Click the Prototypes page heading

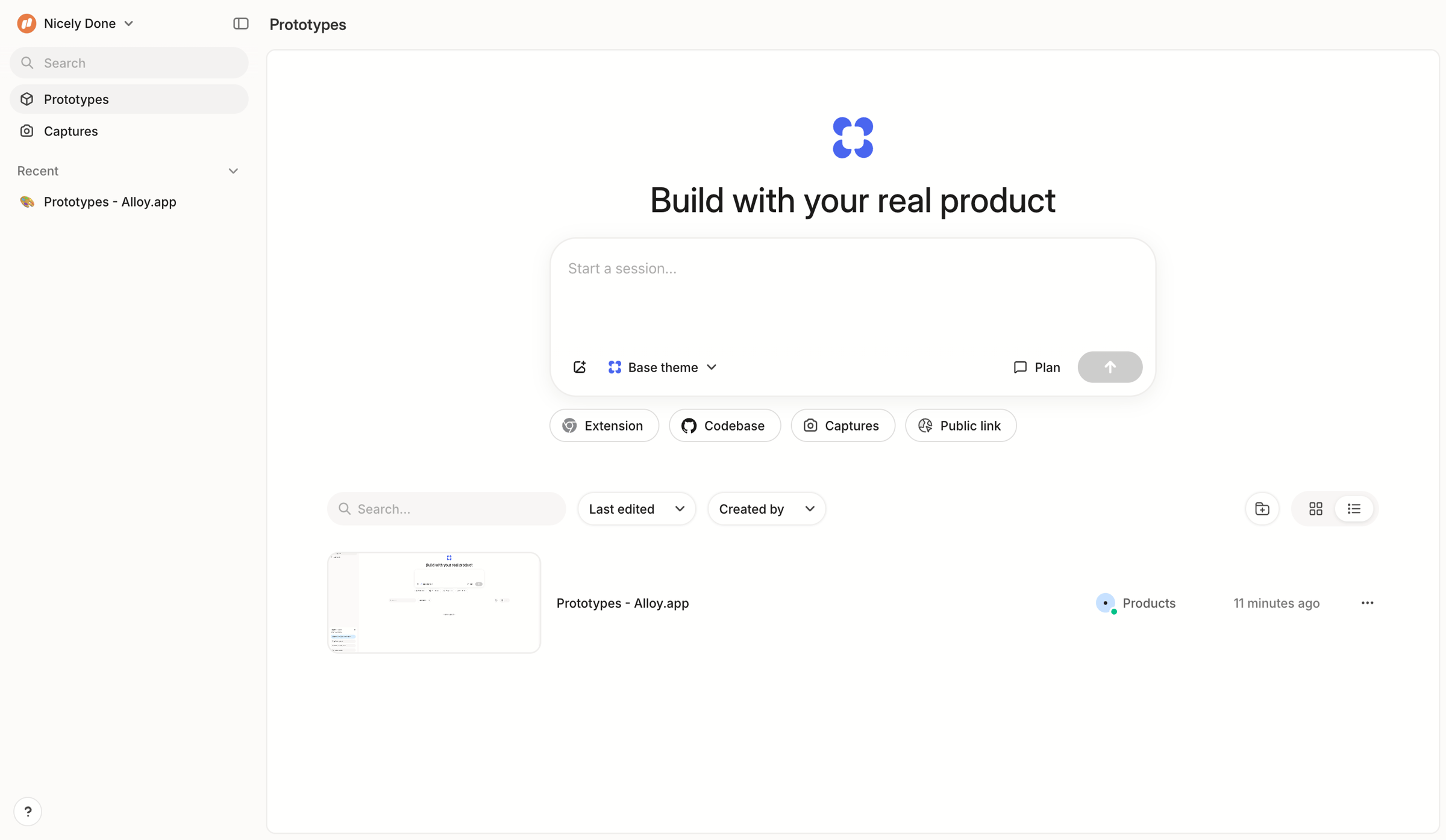(307, 24)
